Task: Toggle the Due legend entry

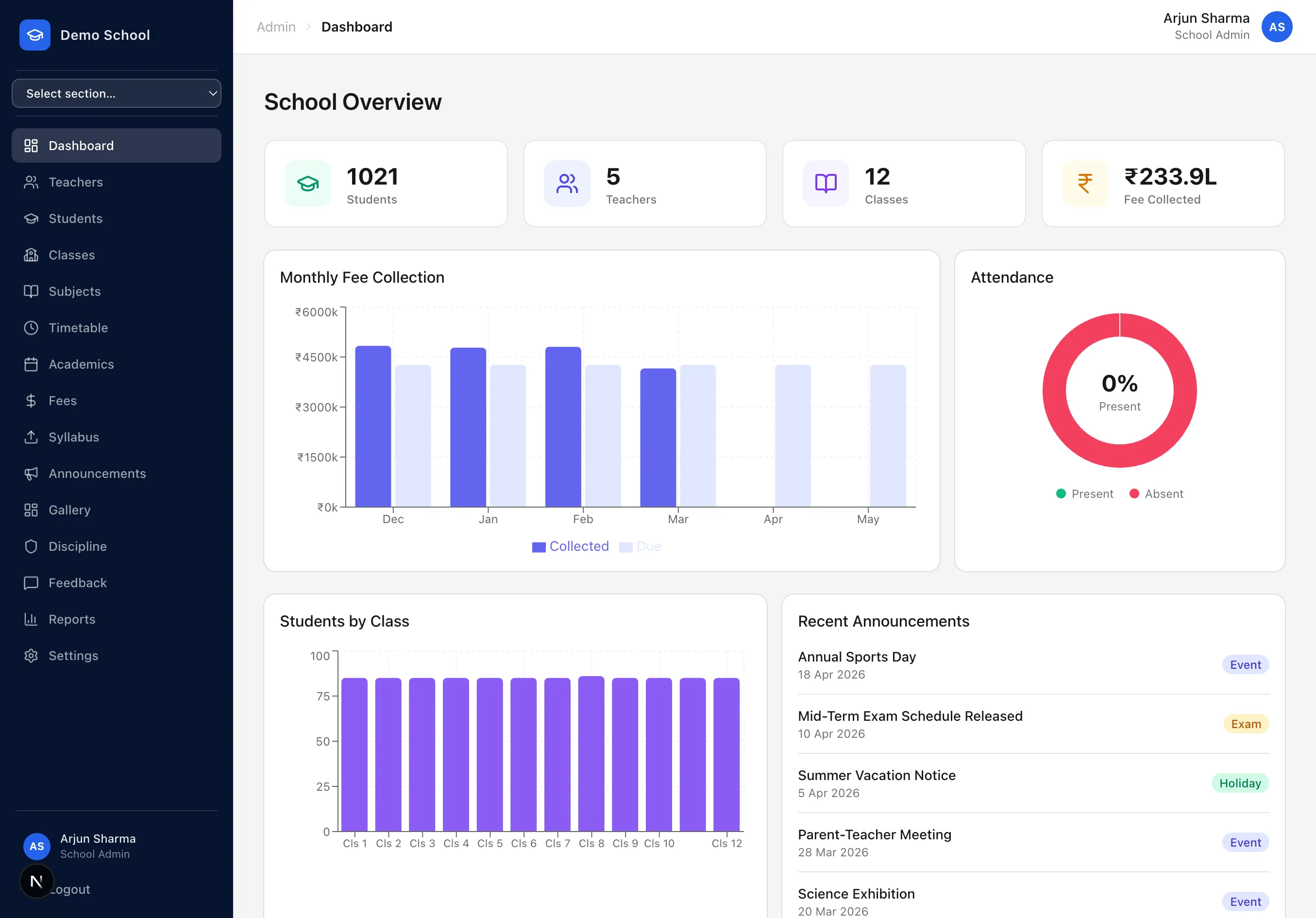Action: (641, 546)
